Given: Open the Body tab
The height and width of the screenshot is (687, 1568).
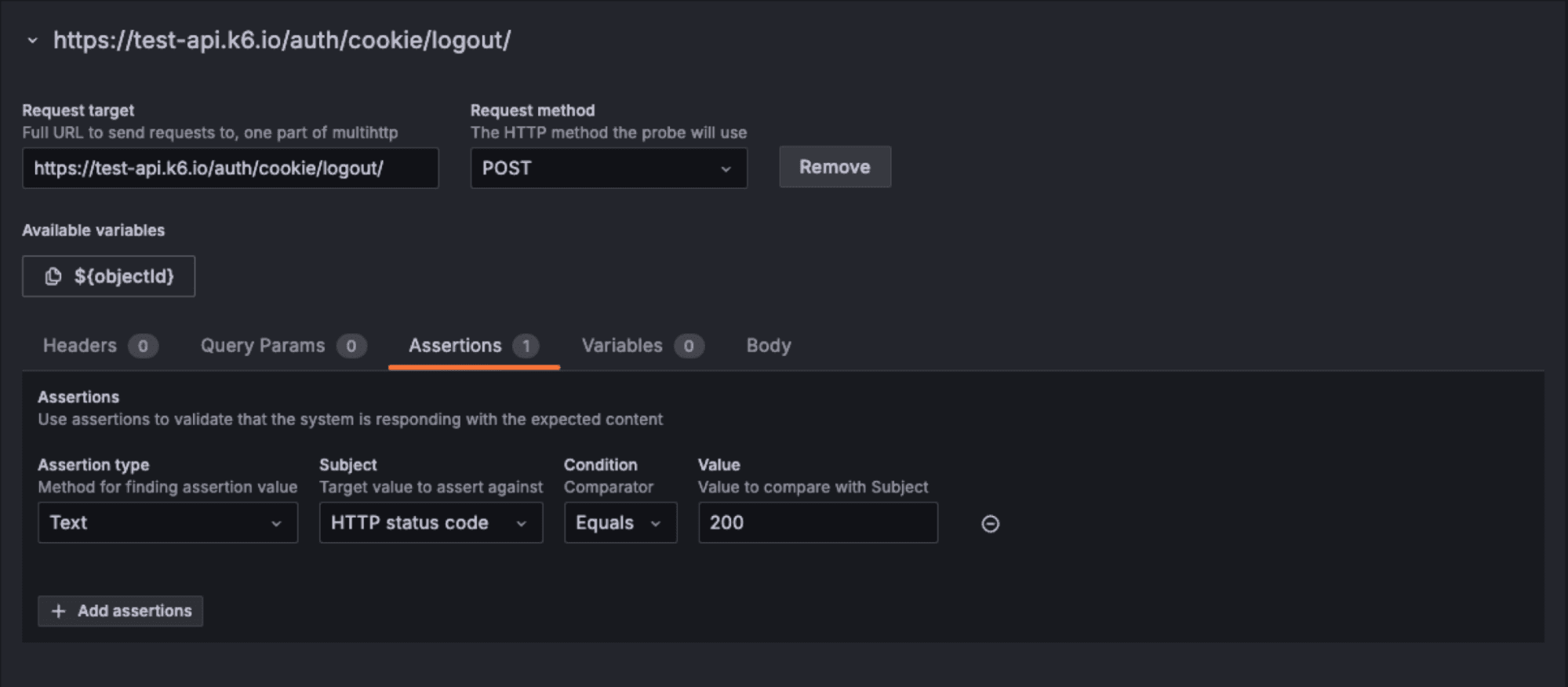Looking at the screenshot, I should (x=768, y=345).
